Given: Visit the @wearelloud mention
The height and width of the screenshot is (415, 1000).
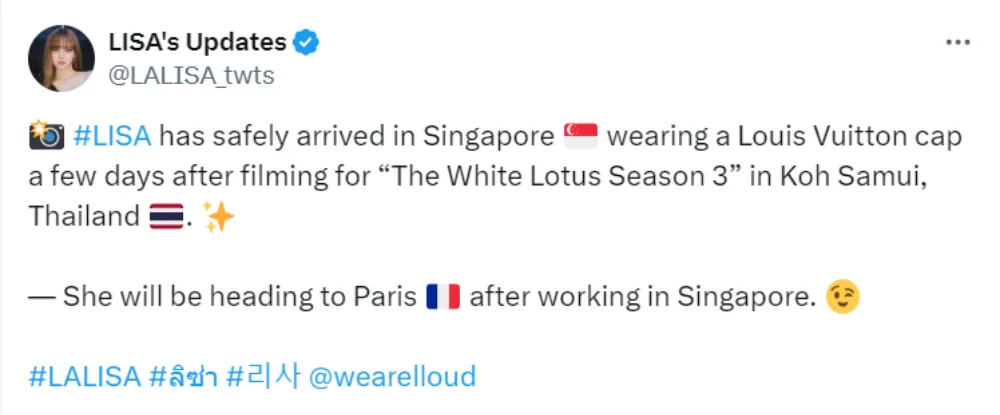Looking at the screenshot, I should (392, 377).
